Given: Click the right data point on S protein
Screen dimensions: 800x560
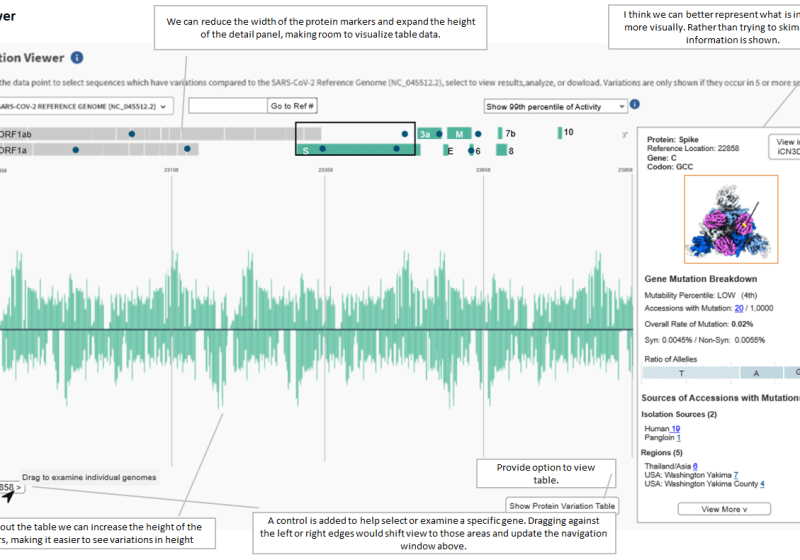Looking at the screenshot, I should (396, 148).
